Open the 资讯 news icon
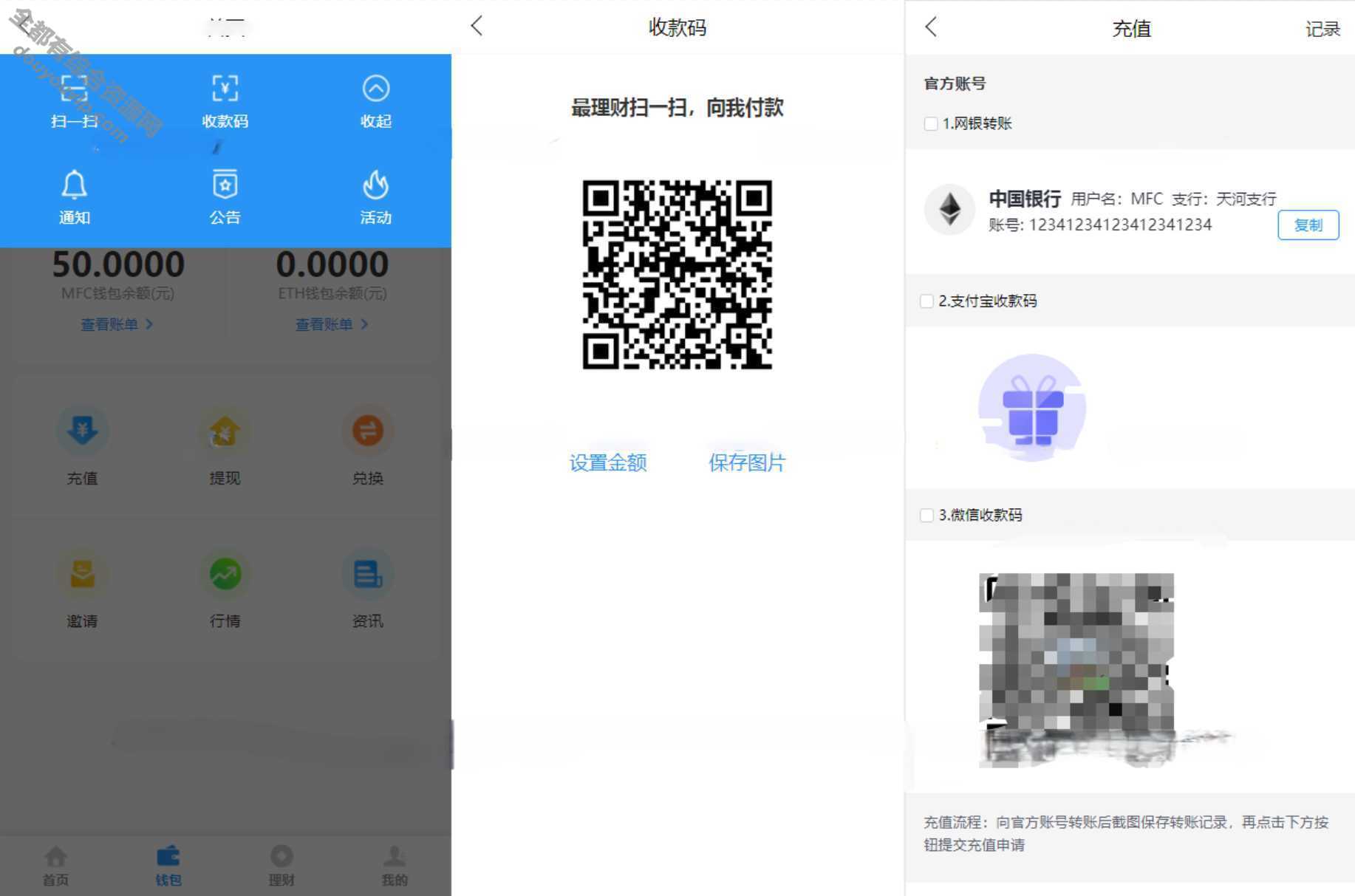The width and height of the screenshot is (1355, 896). click(x=367, y=574)
